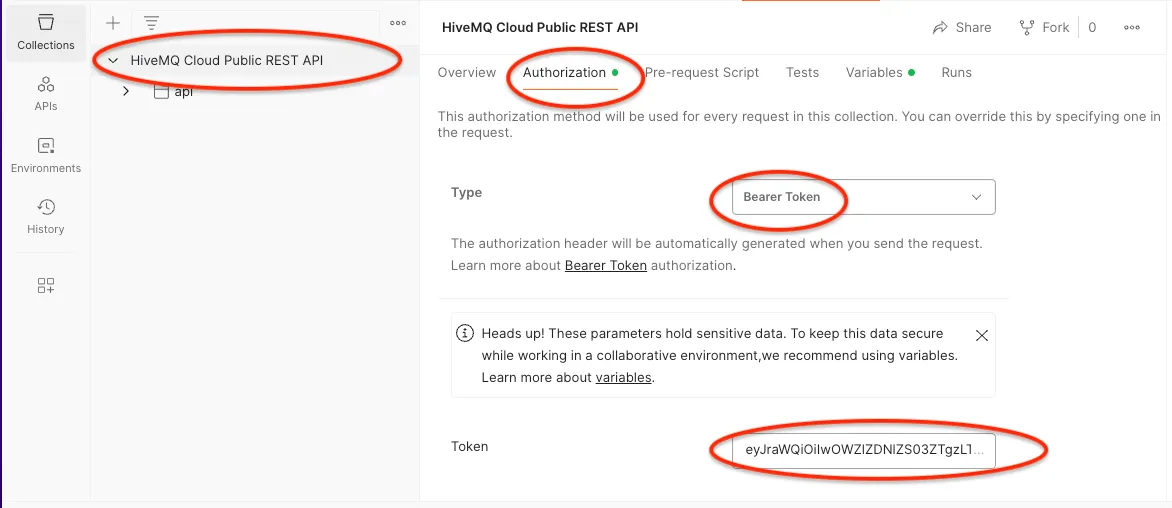Click the collections filter search field
Viewport: 1172px width, 508px height.
point(255,23)
